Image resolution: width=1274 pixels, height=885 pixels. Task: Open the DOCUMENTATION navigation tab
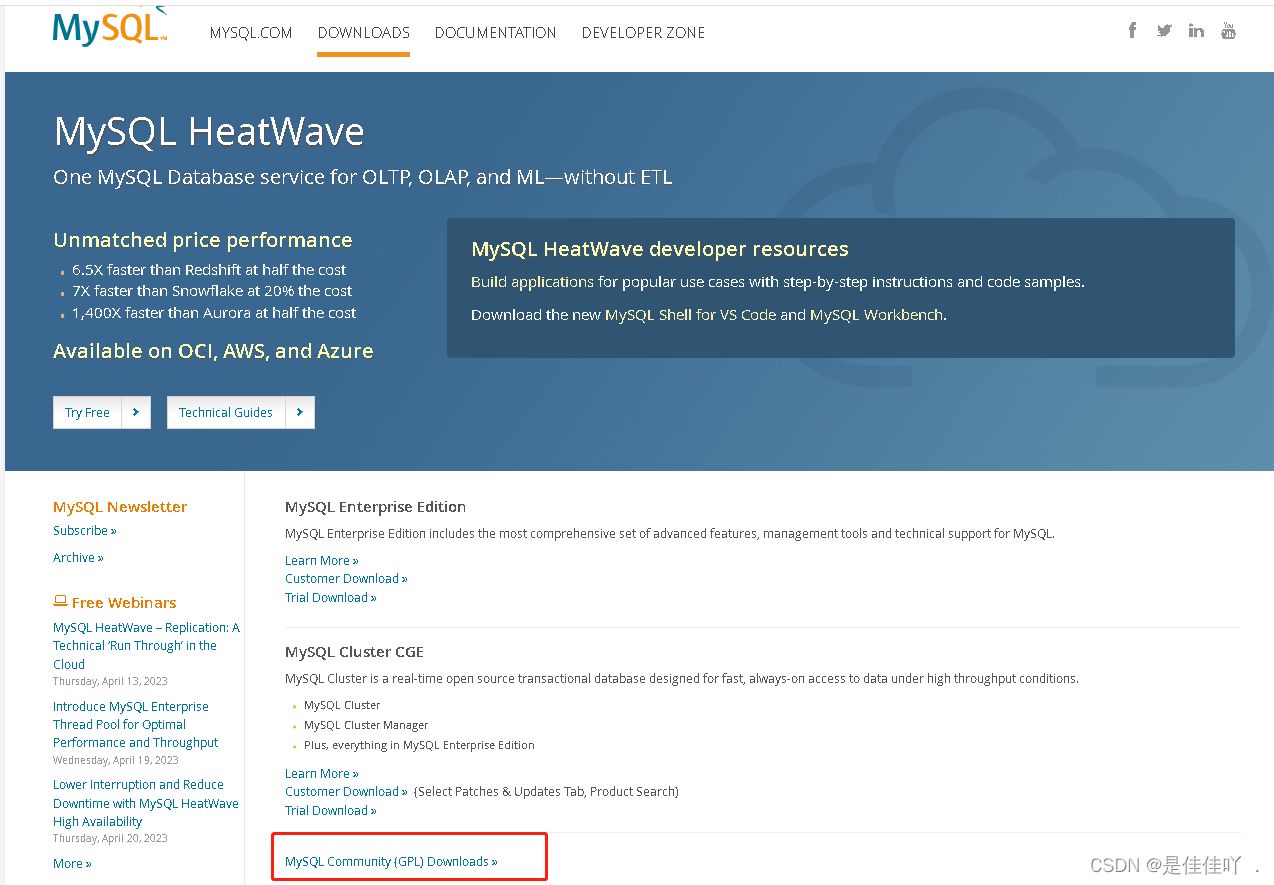[x=496, y=33]
